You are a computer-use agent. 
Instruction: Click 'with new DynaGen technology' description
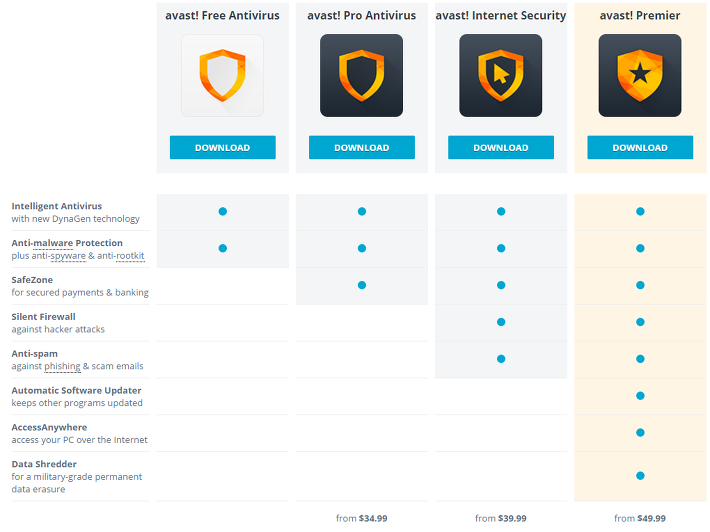pos(76,219)
